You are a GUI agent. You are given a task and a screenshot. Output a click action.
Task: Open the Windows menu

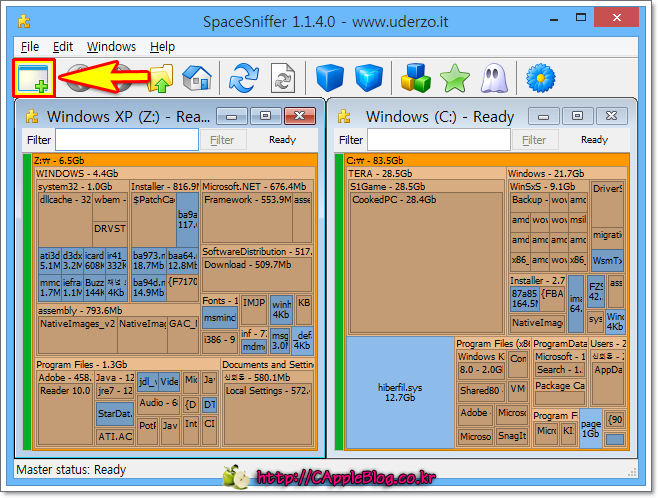pos(111,47)
